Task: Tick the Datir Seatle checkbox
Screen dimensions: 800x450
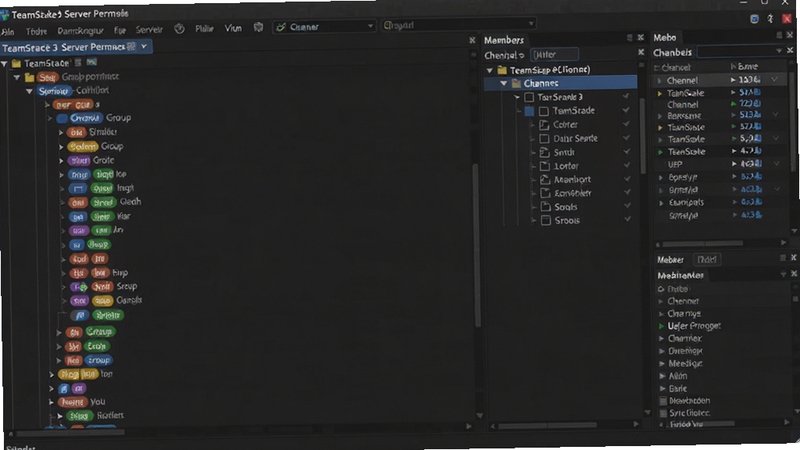Action: click(x=544, y=138)
